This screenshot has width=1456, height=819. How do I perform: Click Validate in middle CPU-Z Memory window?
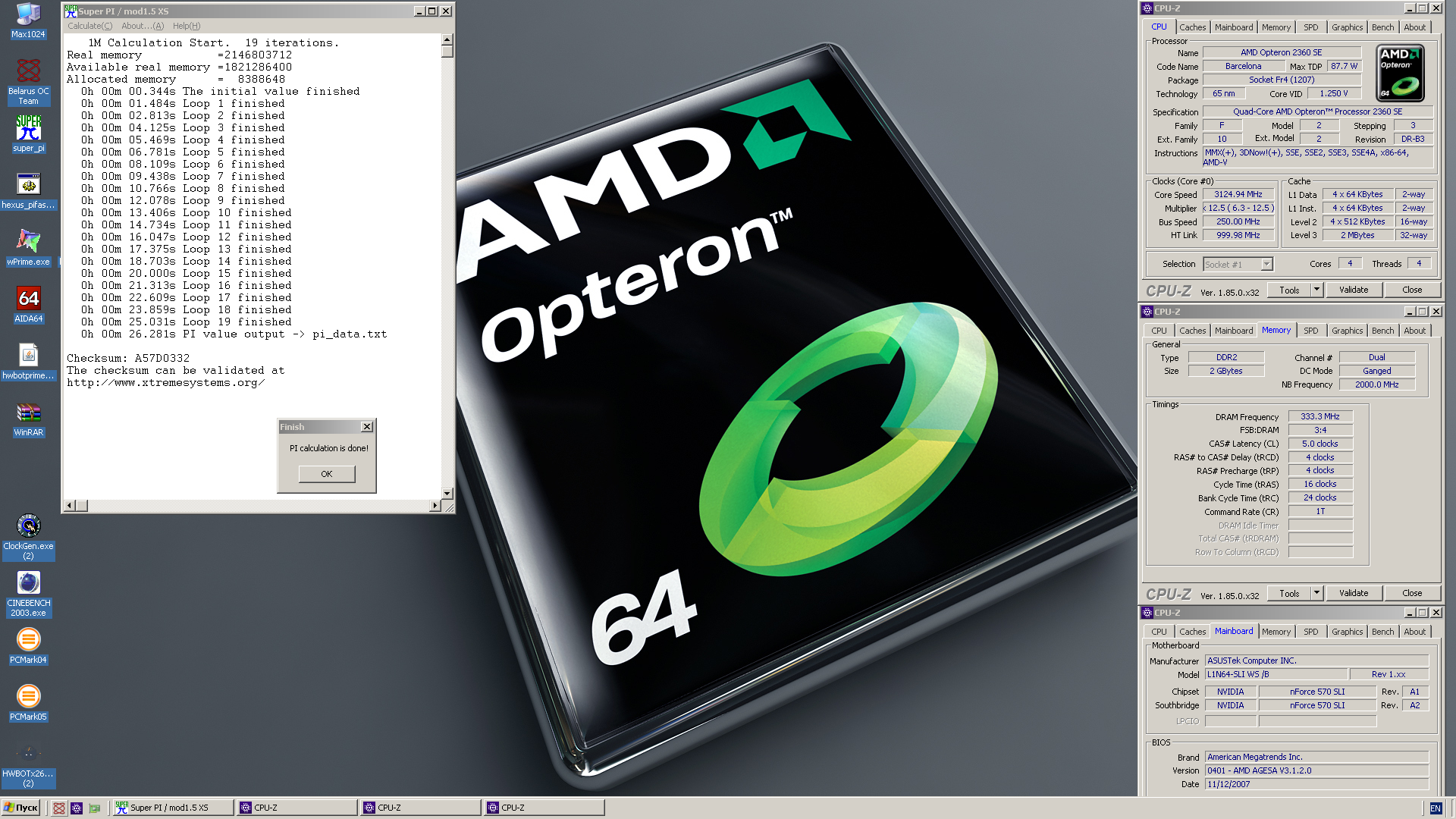pos(1354,593)
